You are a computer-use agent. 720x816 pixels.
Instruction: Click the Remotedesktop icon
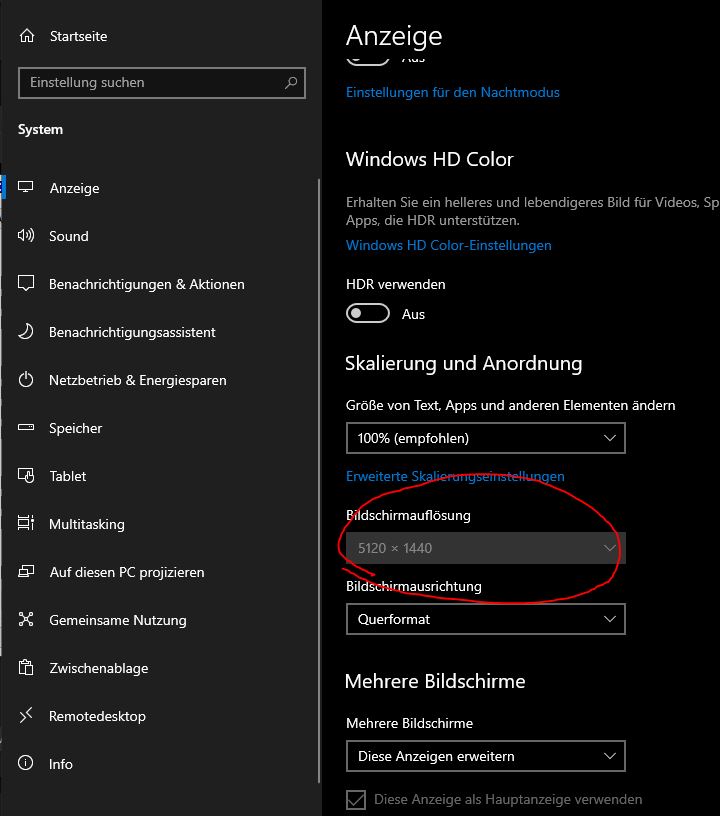coord(27,716)
